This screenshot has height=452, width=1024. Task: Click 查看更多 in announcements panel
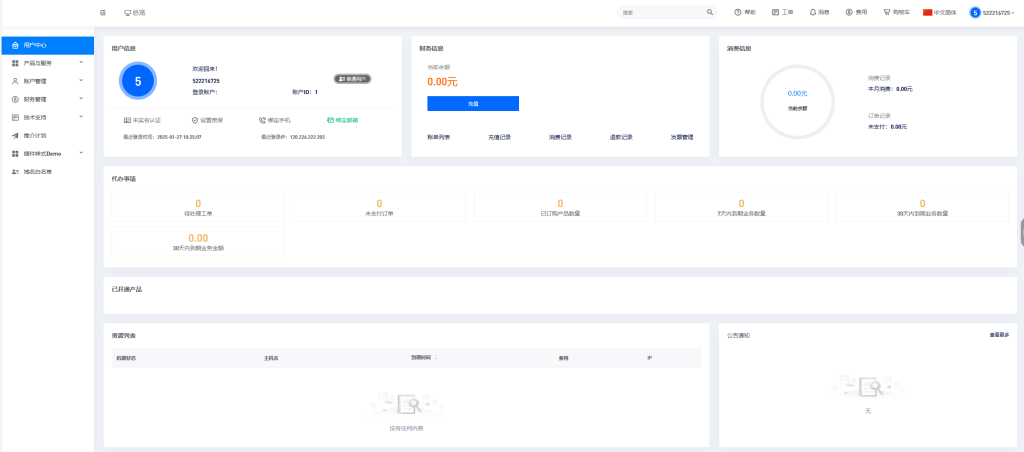(x=999, y=335)
